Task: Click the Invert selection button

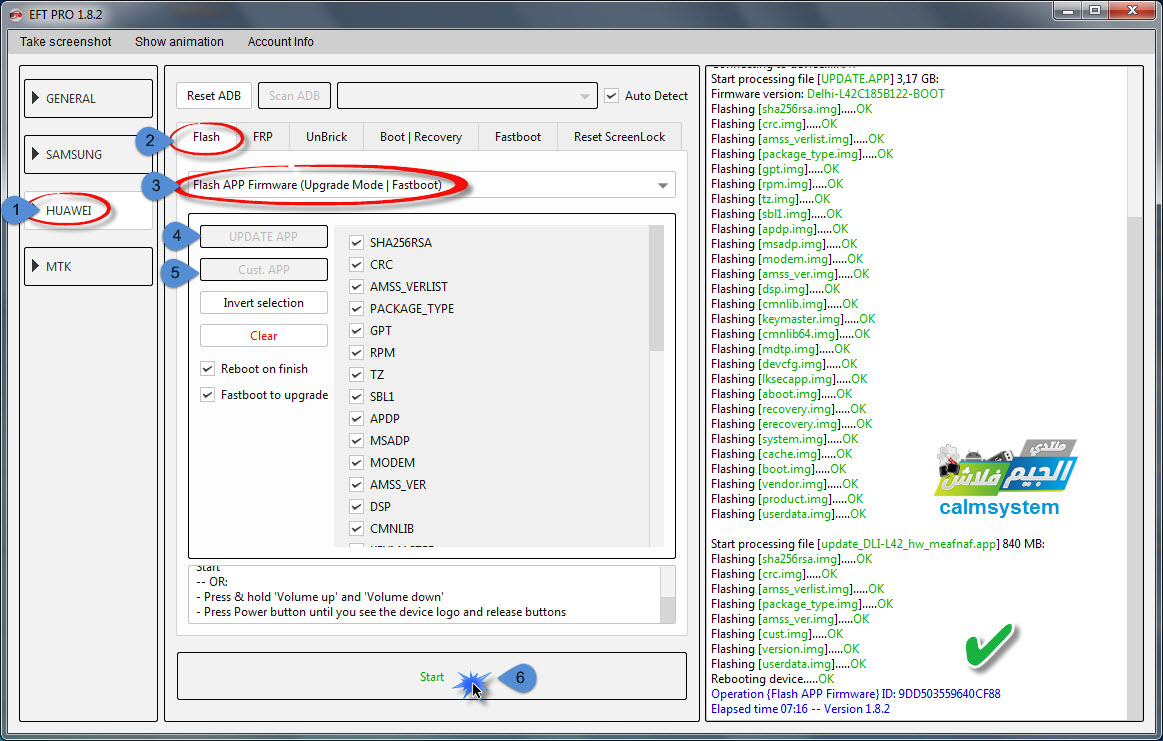Action: coord(263,303)
